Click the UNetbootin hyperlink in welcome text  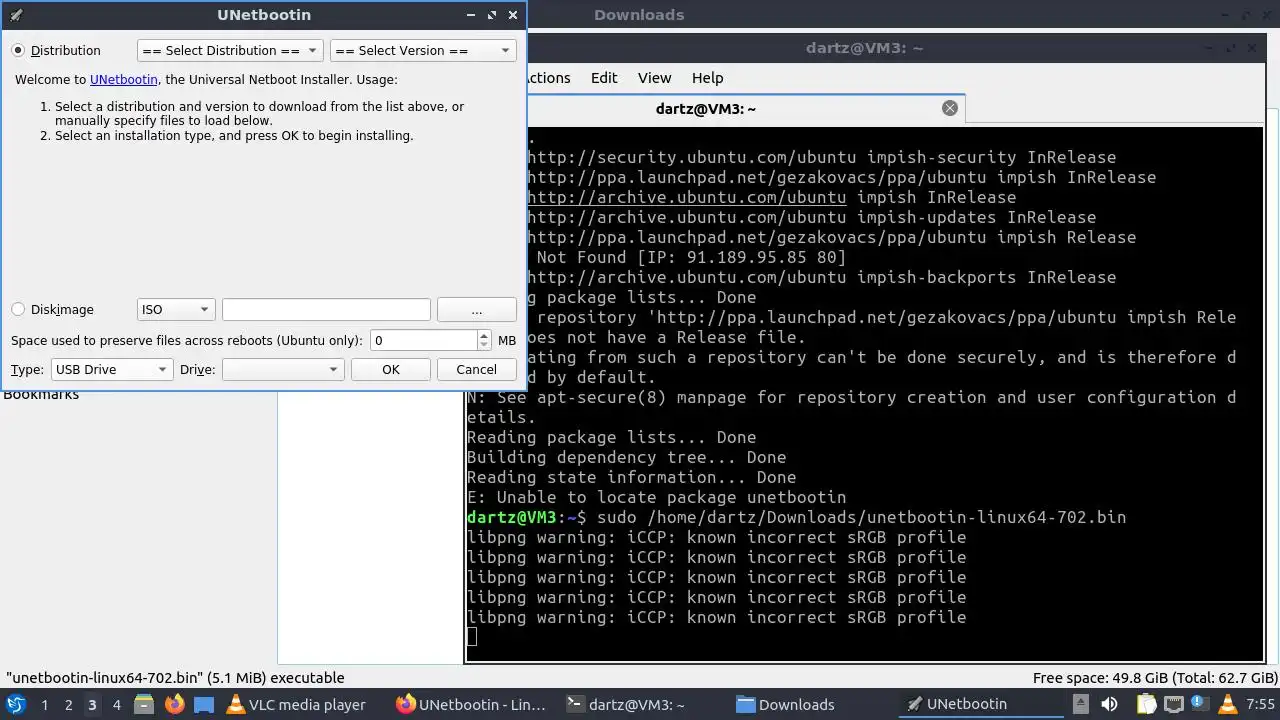coord(124,80)
